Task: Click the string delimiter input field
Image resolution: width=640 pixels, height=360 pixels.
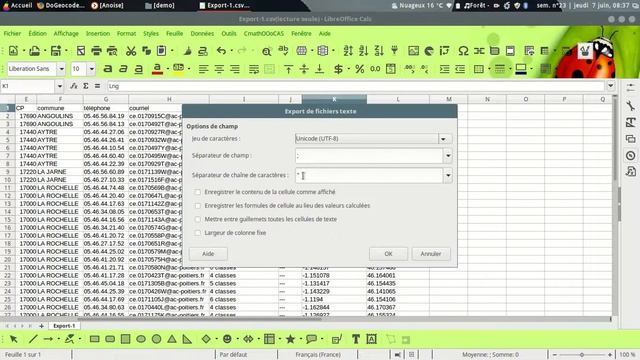Action: point(369,175)
